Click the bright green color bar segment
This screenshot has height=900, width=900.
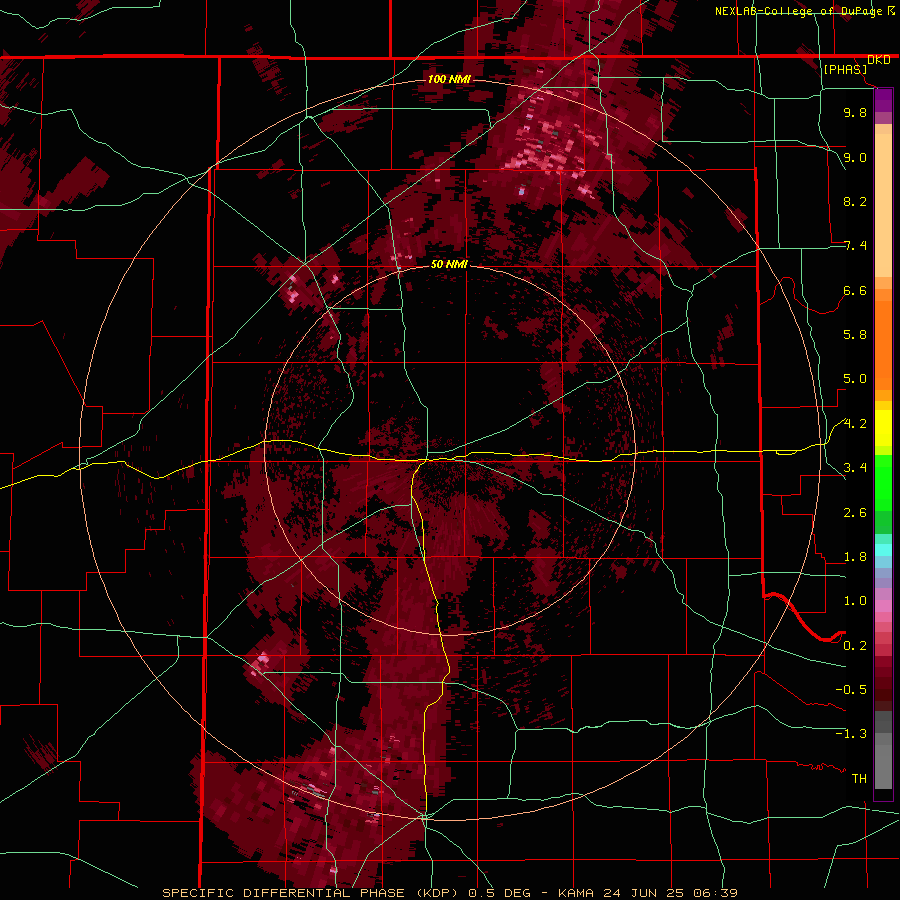[883, 482]
